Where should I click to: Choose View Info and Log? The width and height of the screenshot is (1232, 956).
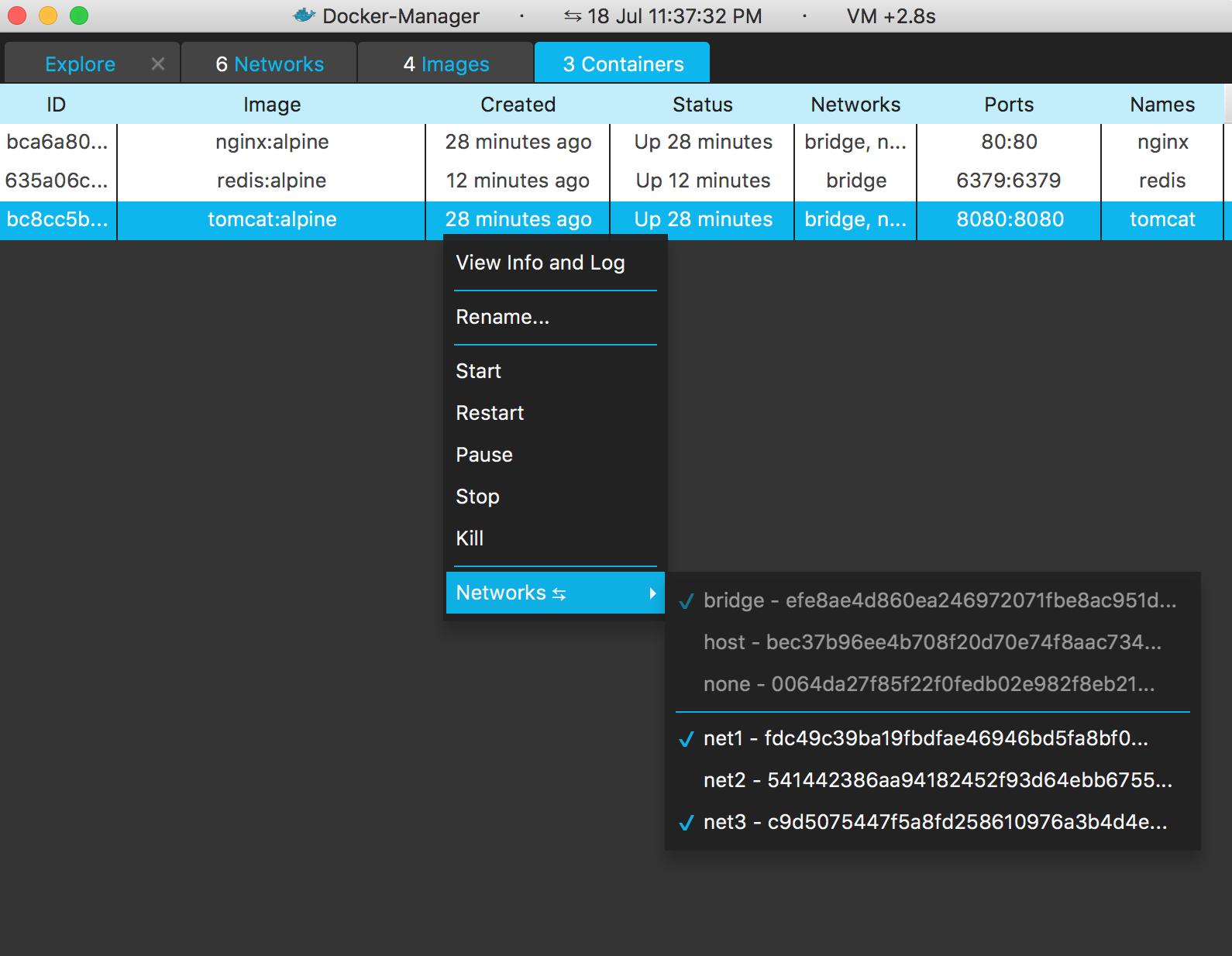coord(556,263)
